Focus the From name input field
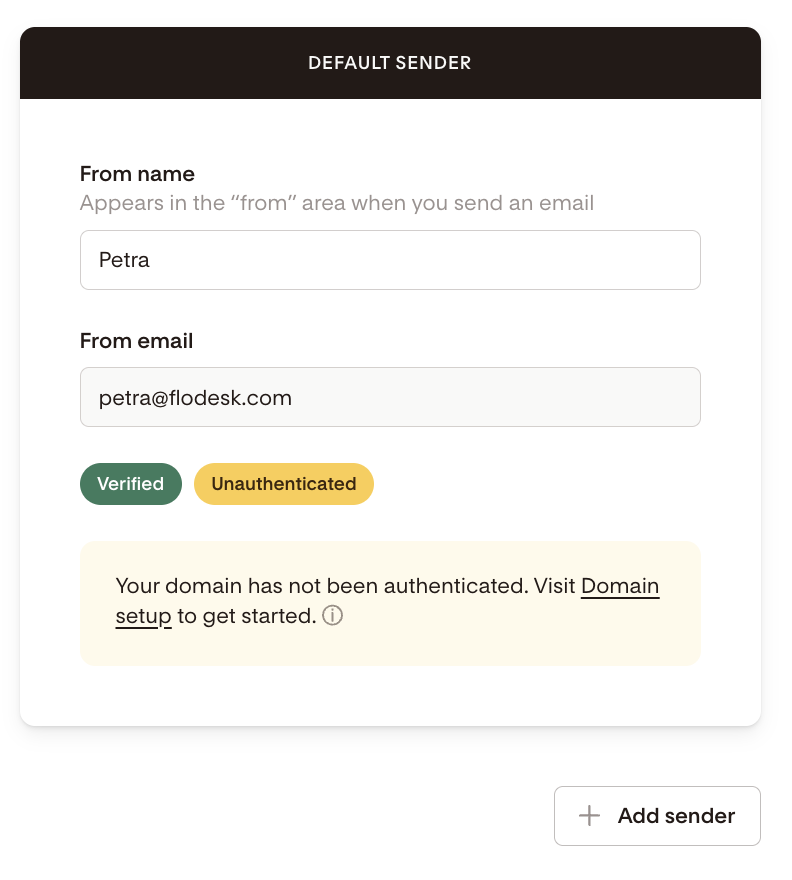 390,260
